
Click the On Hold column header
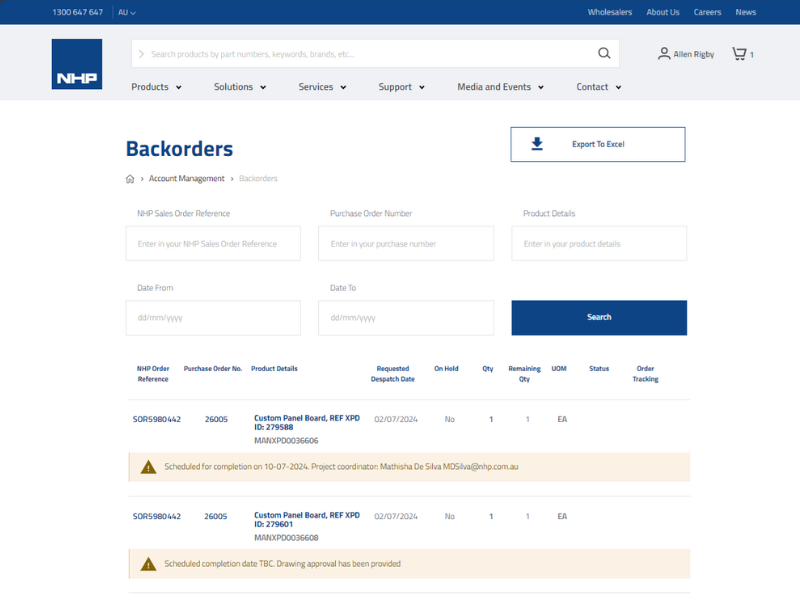(x=446, y=368)
